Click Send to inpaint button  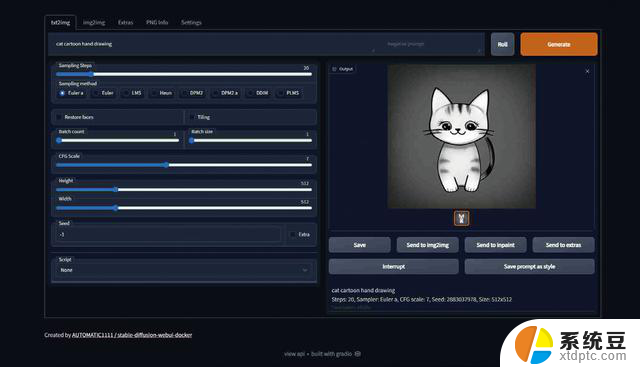click(496, 245)
